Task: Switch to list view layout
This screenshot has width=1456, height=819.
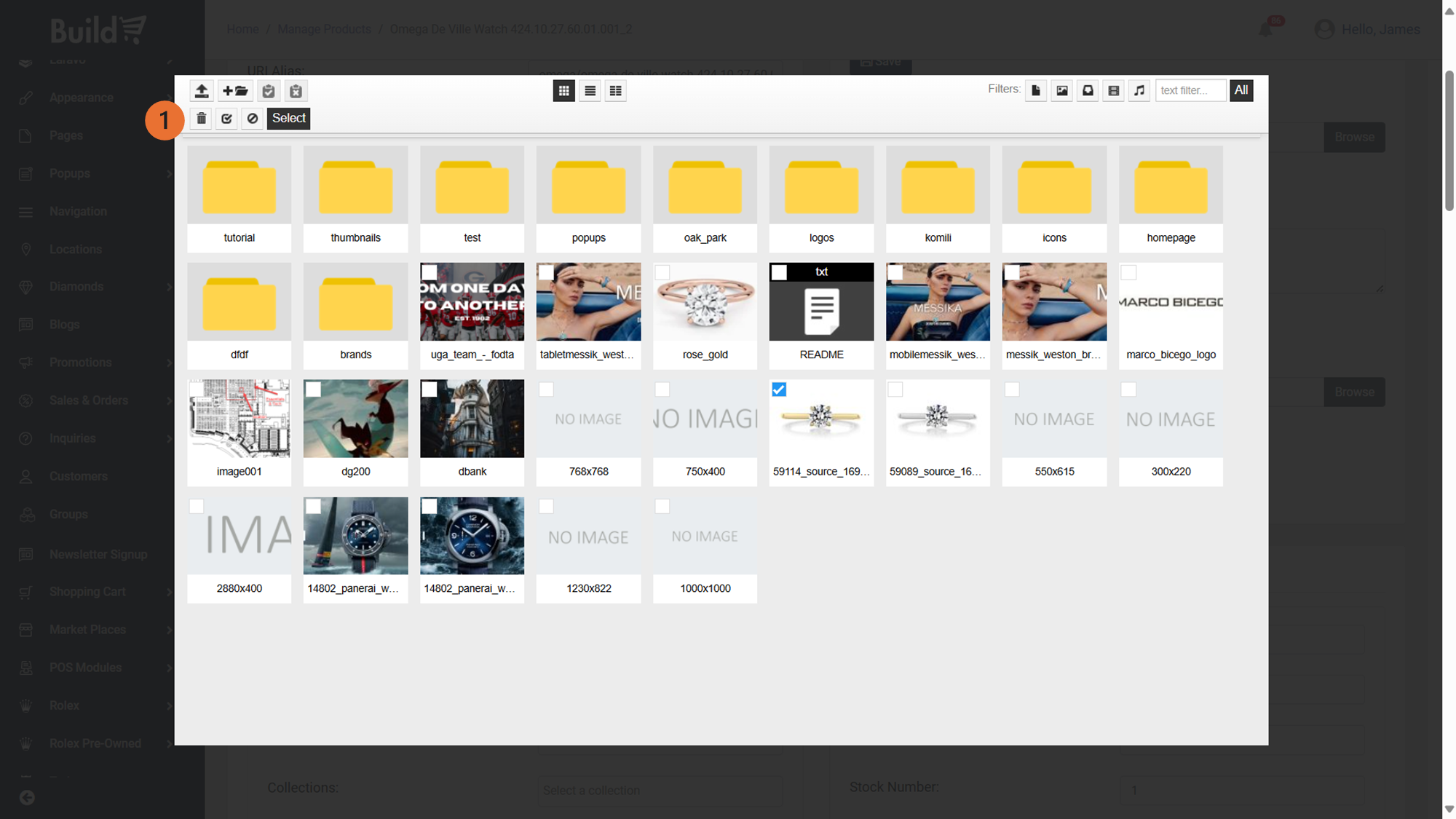Action: click(x=590, y=91)
